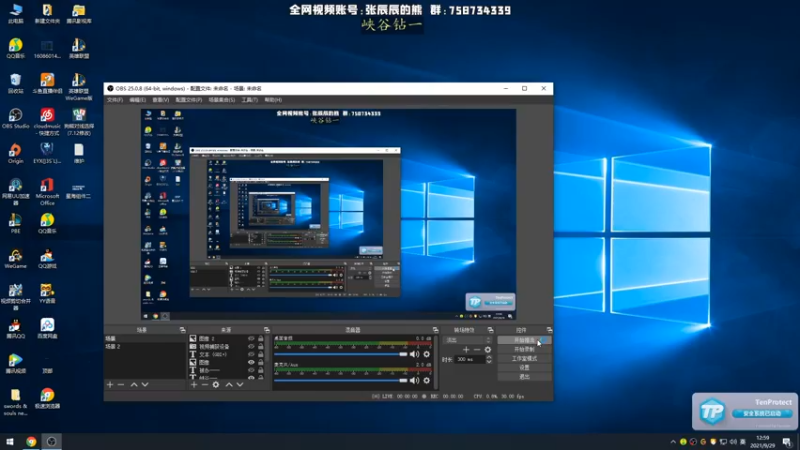Add a new source with the plus icon in 来源 panel
This screenshot has width=800, height=450.
(x=194, y=385)
